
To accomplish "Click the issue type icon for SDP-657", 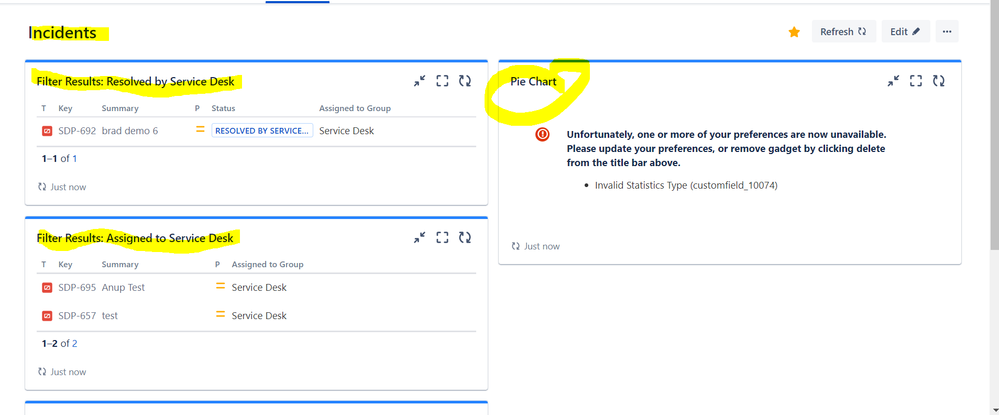I will [x=47, y=316].
